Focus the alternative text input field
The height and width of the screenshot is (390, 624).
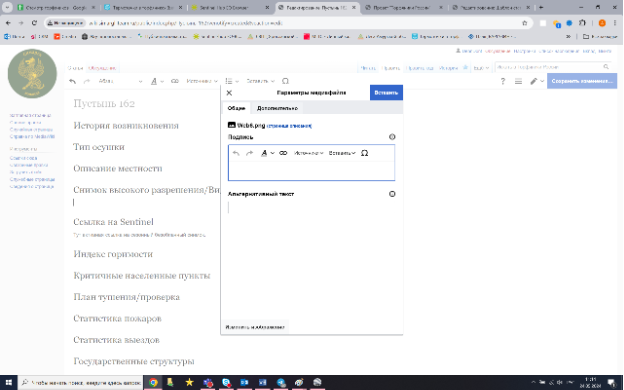(311, 207)
